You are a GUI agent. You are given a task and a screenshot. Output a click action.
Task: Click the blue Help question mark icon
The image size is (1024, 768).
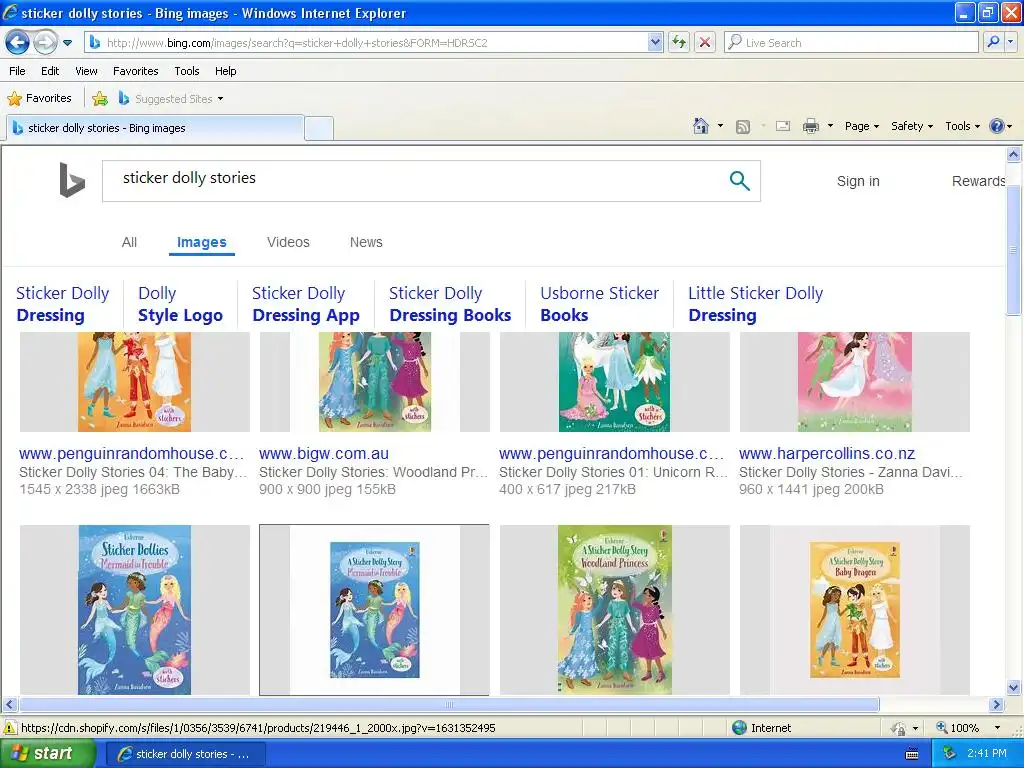tap(997, 126)
